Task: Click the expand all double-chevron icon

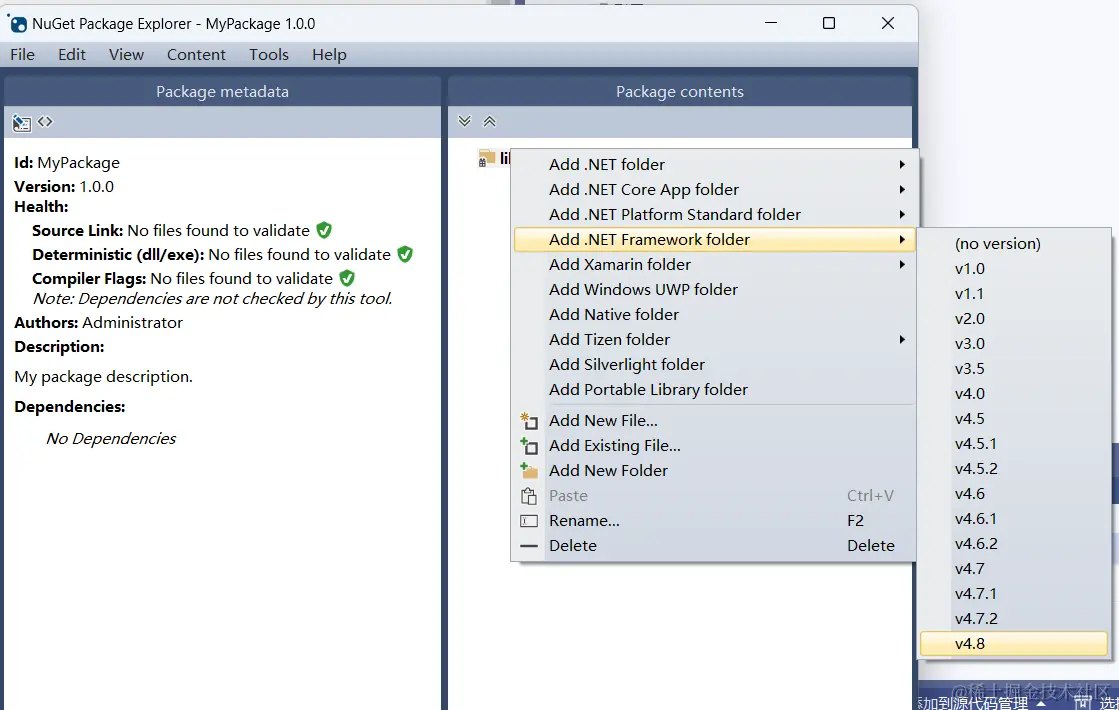Action: coord(465,121)
